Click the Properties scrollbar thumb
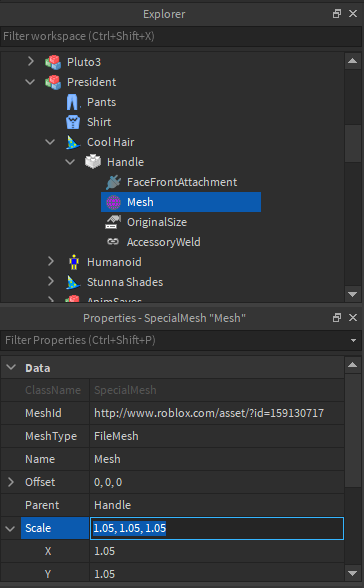This screenshot has width=364, height=588. tap(352, 430)
